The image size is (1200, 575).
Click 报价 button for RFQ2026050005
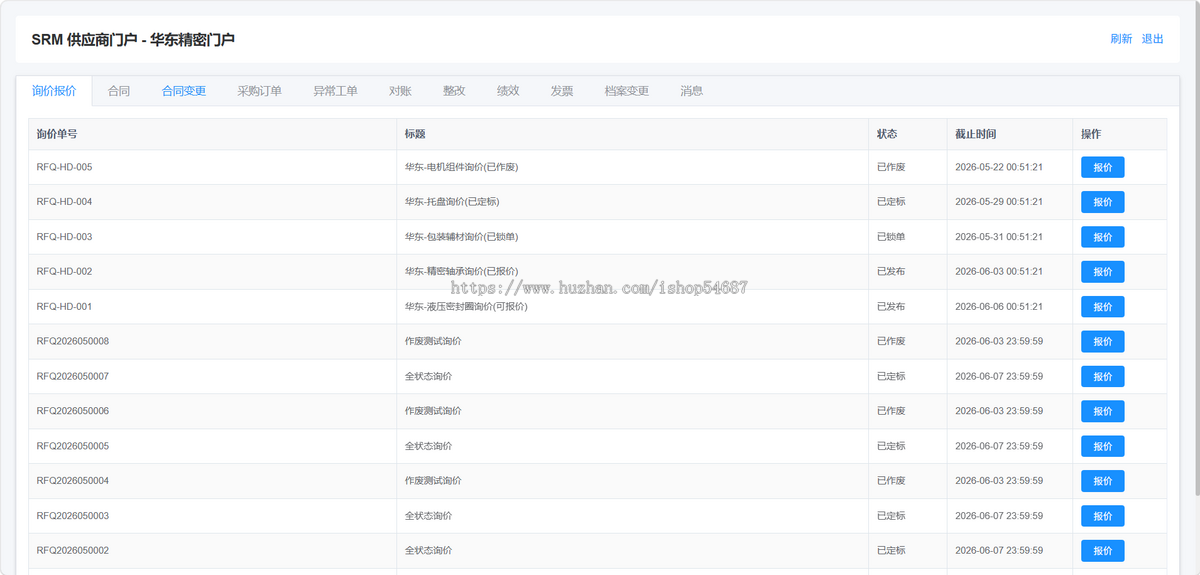[1103, 446]
